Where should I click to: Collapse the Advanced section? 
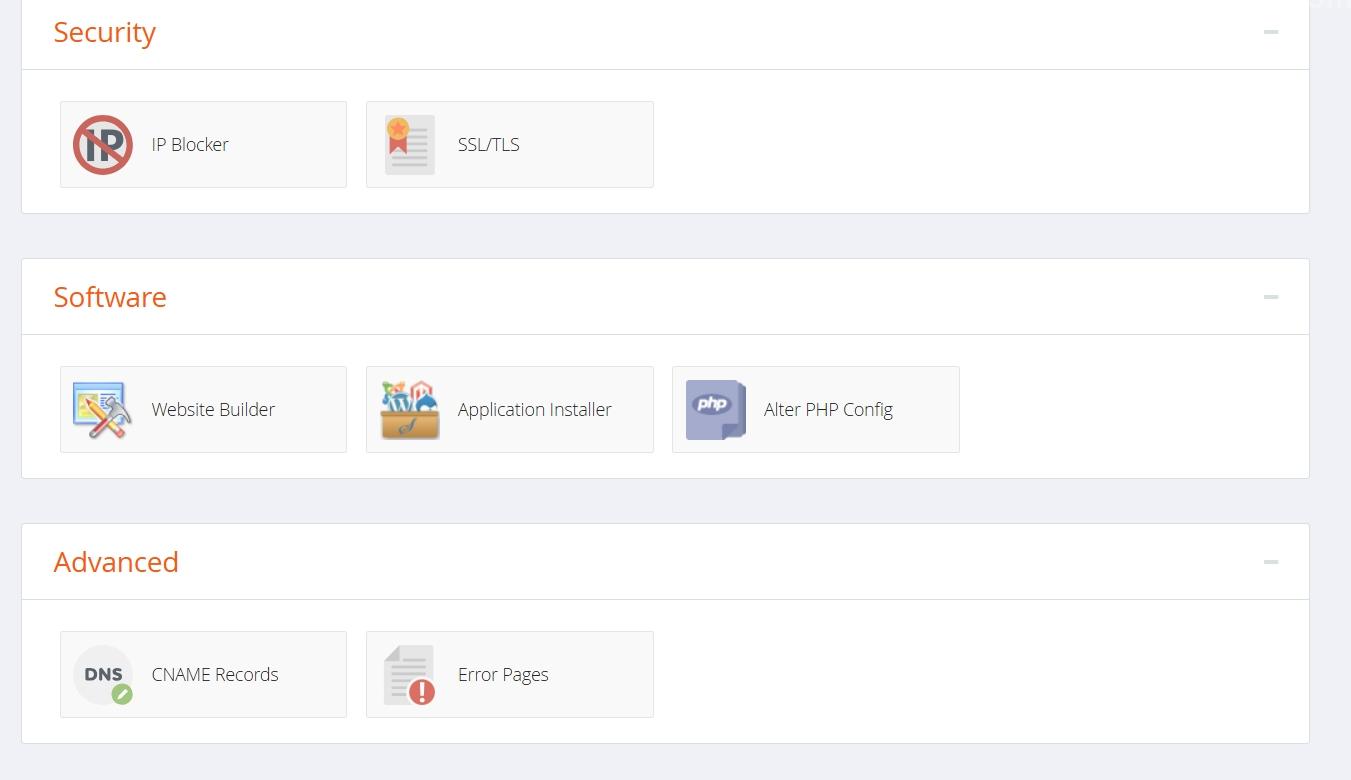pyautogui.click(x=1271, y=562)
